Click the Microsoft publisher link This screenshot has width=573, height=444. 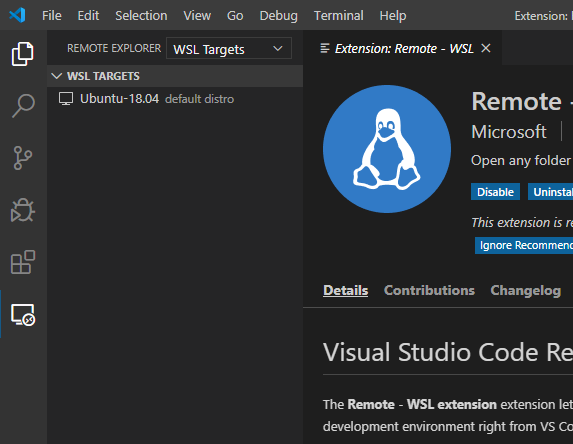point(508,132)
